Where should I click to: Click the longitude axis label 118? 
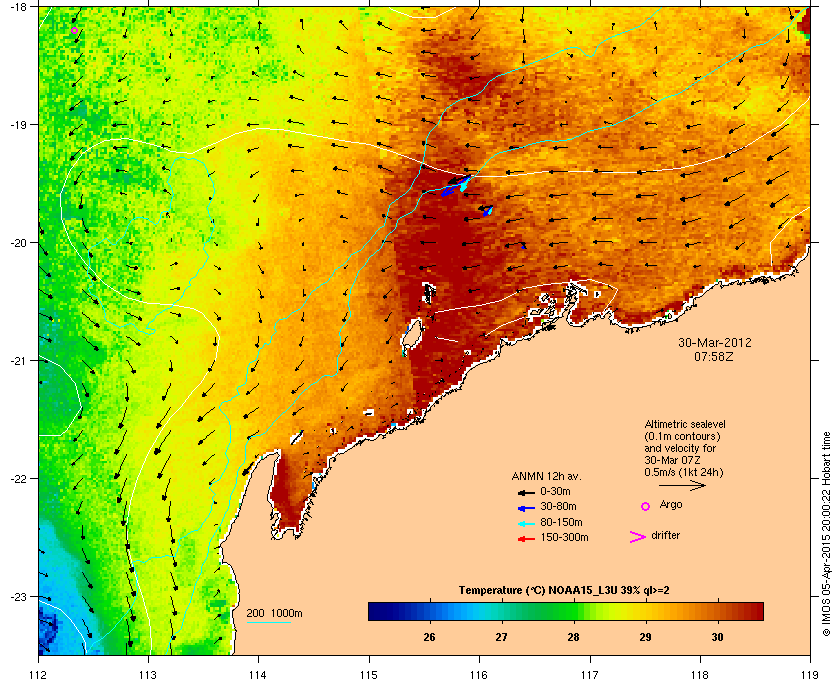(700, 674)
